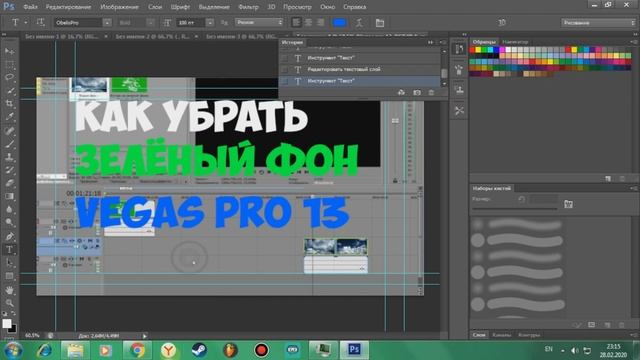Select the Brush tool
Image resolution: width=640 pixels, height=360 pixels.
(x=9, y=144)
